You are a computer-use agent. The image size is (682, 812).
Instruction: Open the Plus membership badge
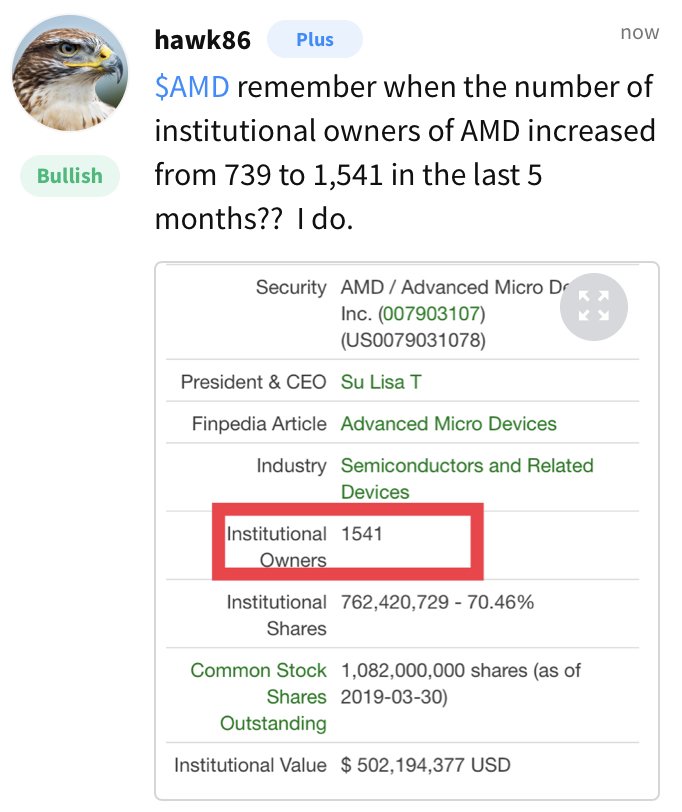(315, 39)
